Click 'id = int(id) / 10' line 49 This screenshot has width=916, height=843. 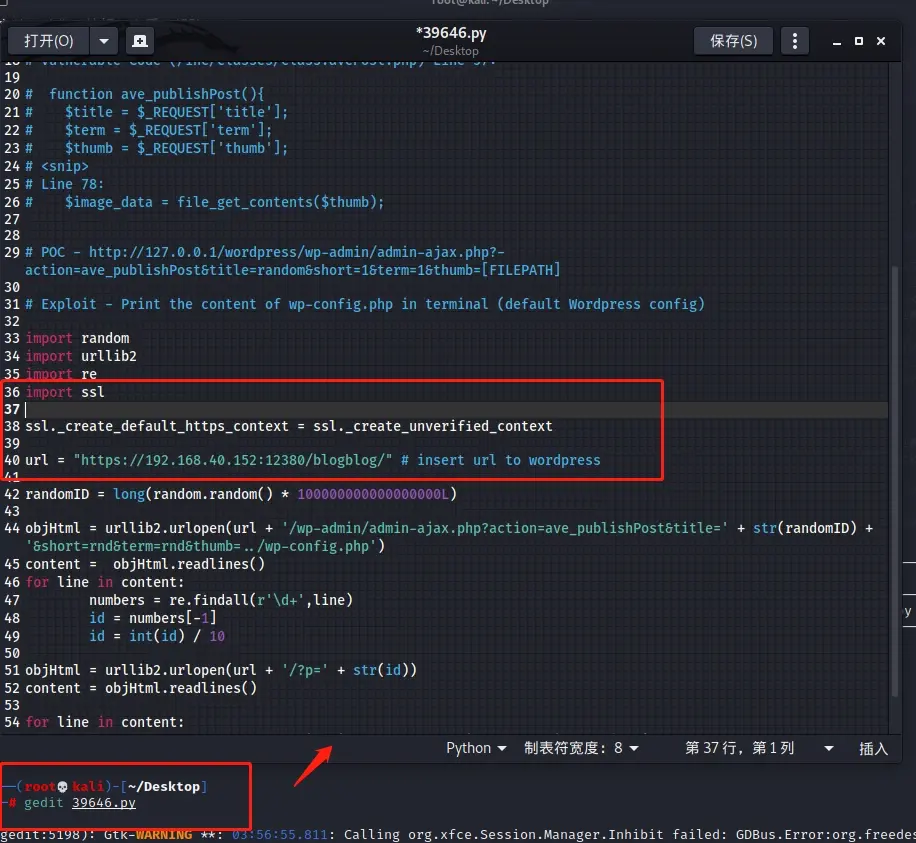(x=157, y=636)
